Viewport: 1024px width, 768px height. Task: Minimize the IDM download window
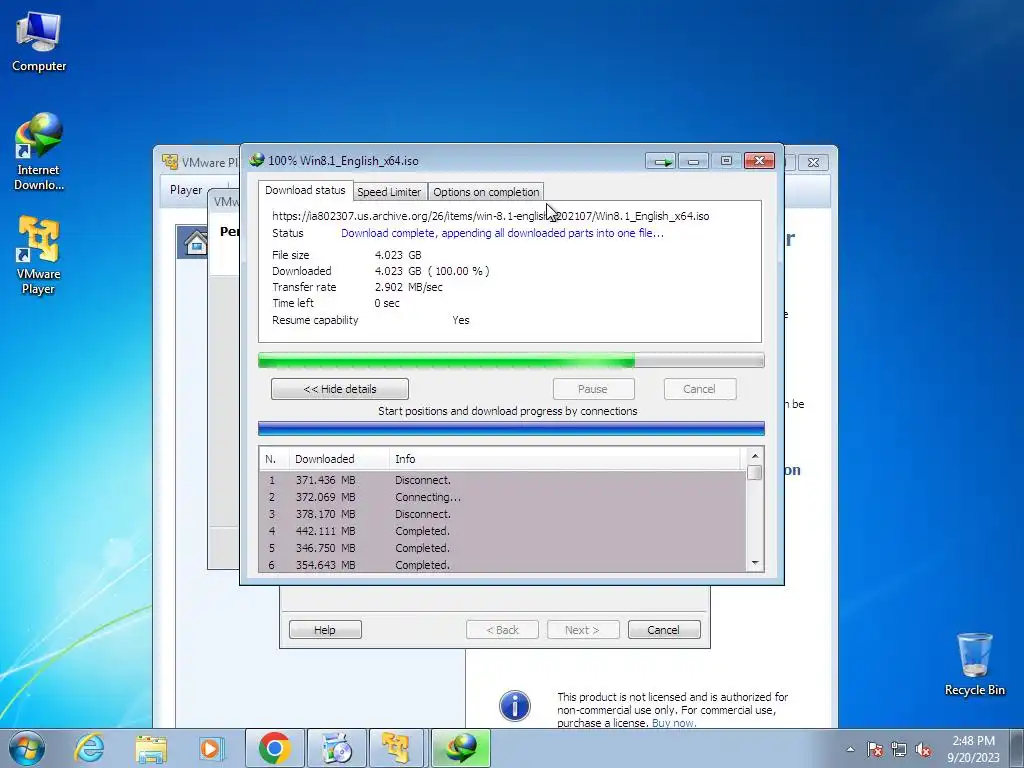693,161
